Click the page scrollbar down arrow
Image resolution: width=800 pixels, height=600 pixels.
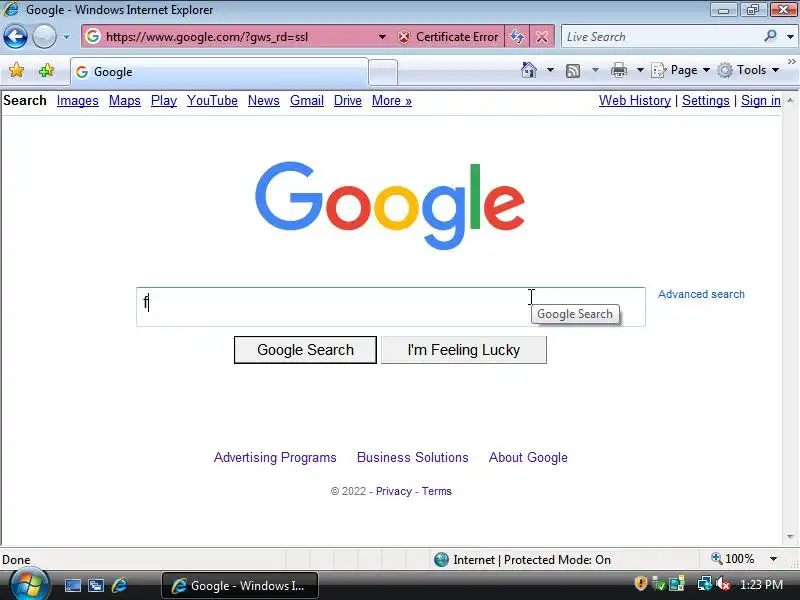tap(790, 537)
